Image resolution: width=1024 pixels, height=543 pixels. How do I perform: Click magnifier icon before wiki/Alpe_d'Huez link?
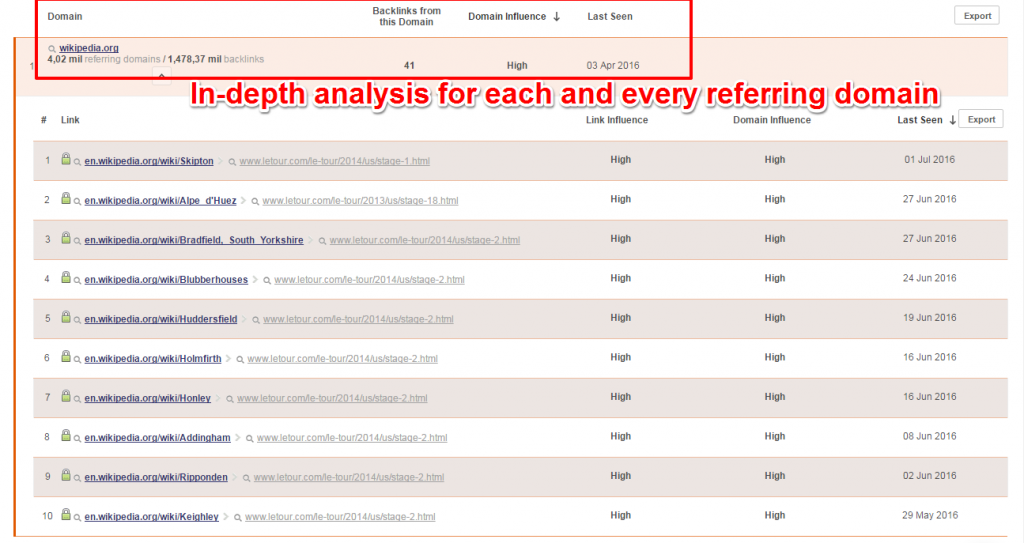click(77, 201)
